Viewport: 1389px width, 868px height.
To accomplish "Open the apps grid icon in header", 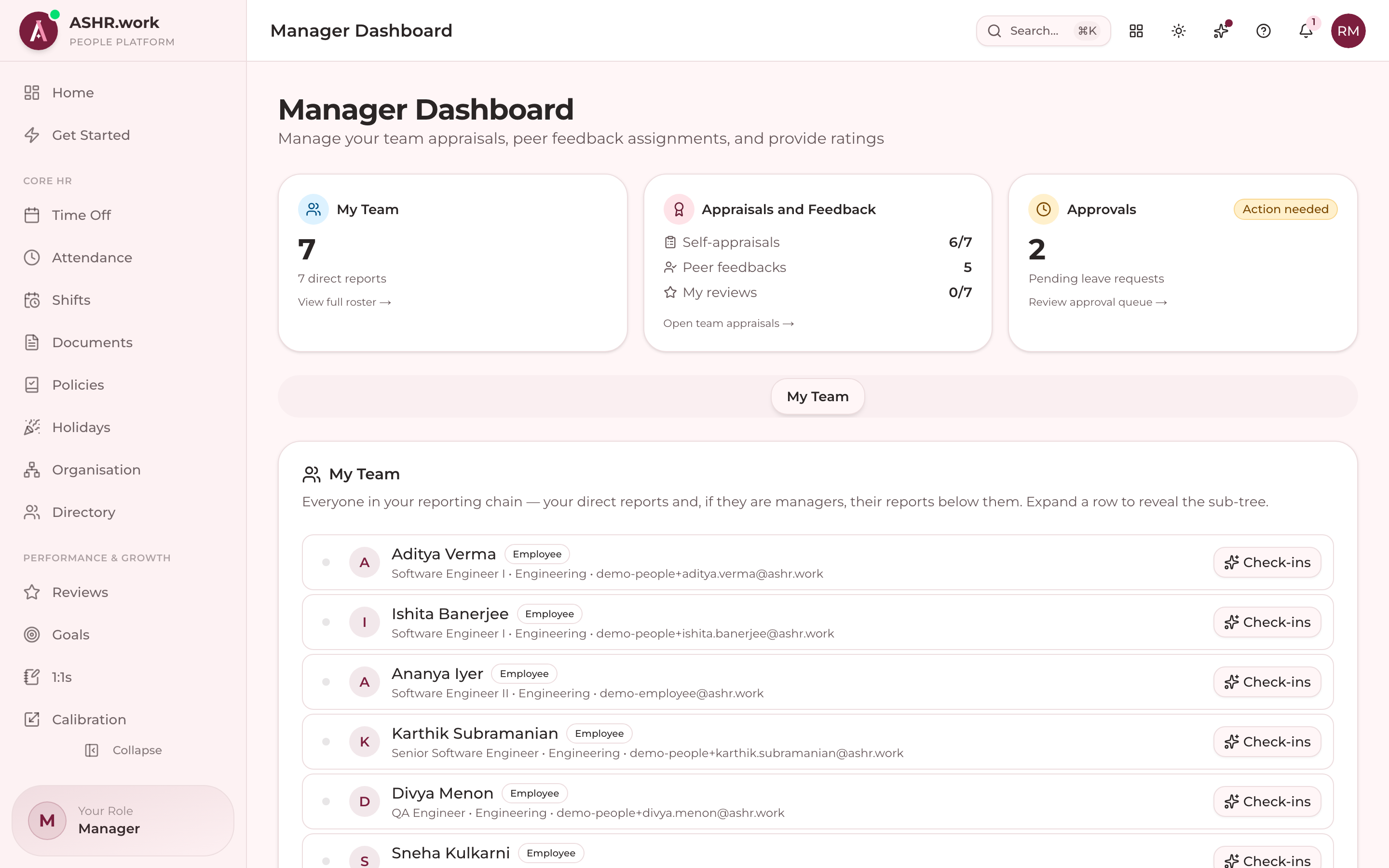I will coord(1136,31).
